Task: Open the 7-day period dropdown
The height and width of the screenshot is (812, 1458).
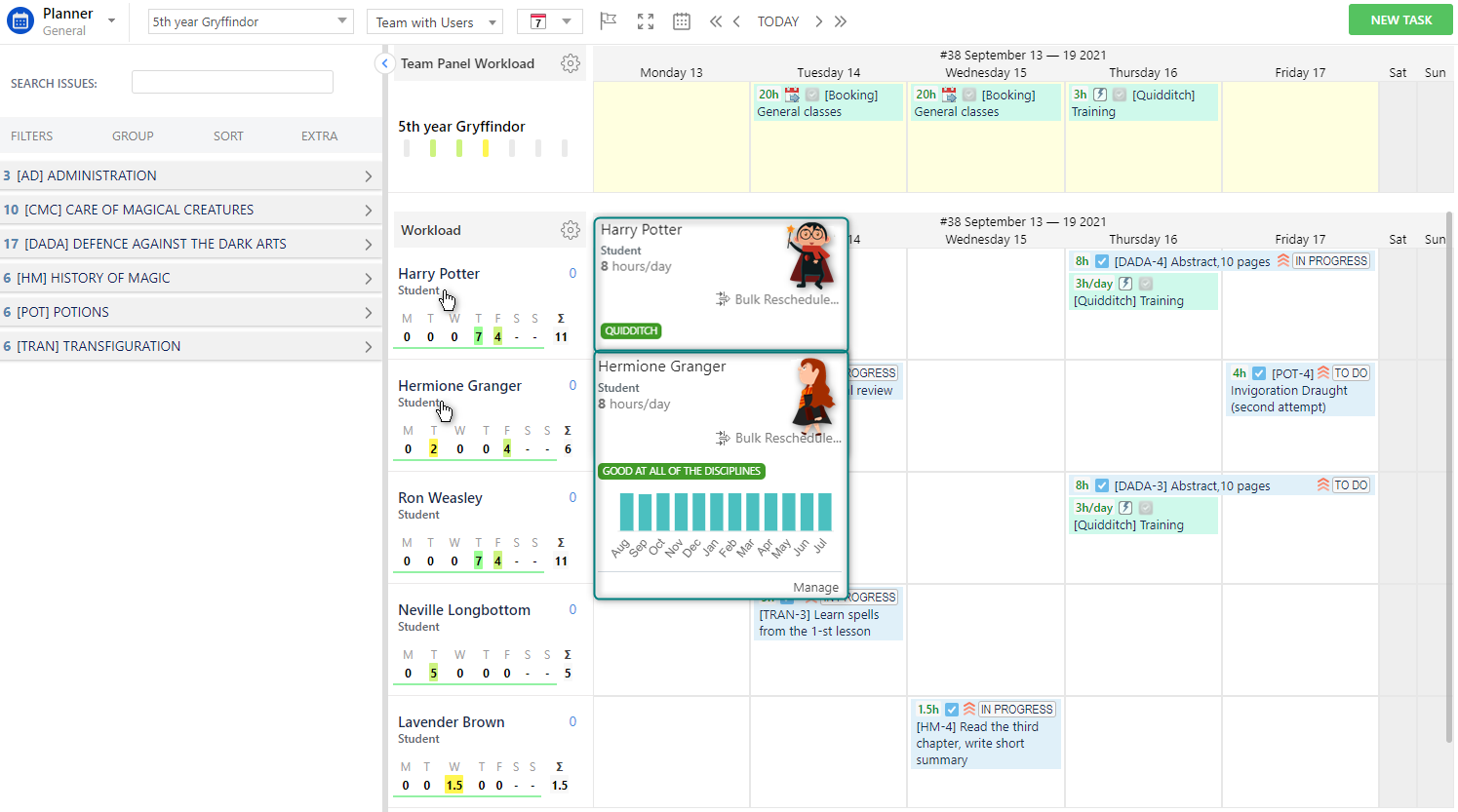Action: coord(549,21)
